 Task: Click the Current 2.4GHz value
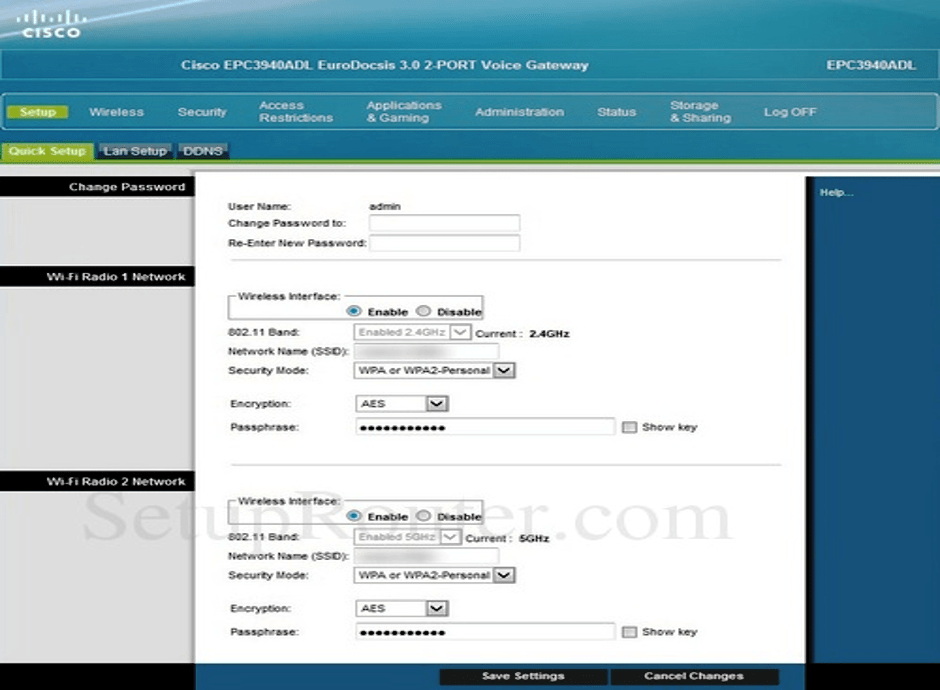pos(549,334)
